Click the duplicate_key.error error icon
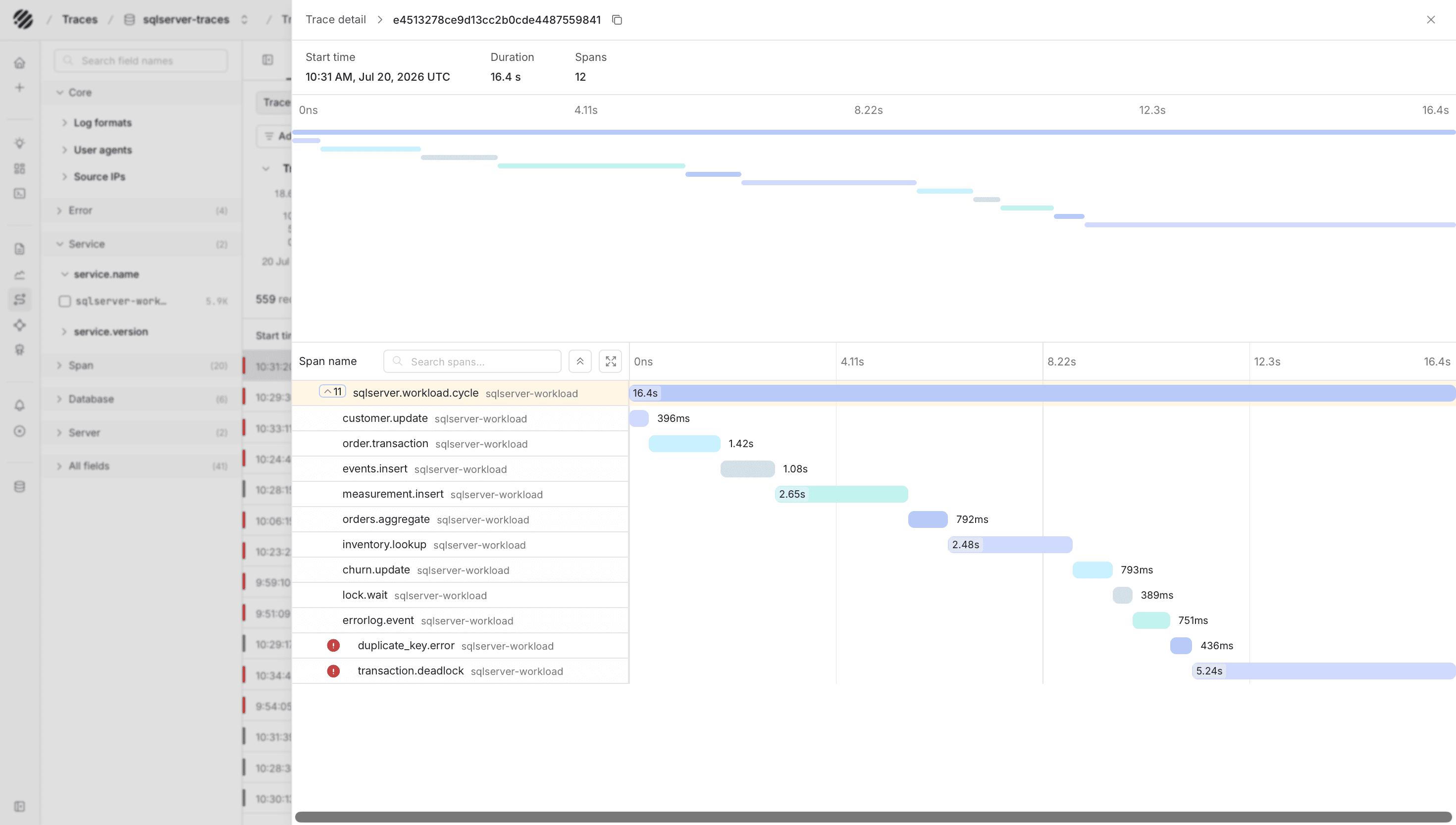Viewport: 1456px width, 825px height. pyautogui.click(x=333, y=645)
